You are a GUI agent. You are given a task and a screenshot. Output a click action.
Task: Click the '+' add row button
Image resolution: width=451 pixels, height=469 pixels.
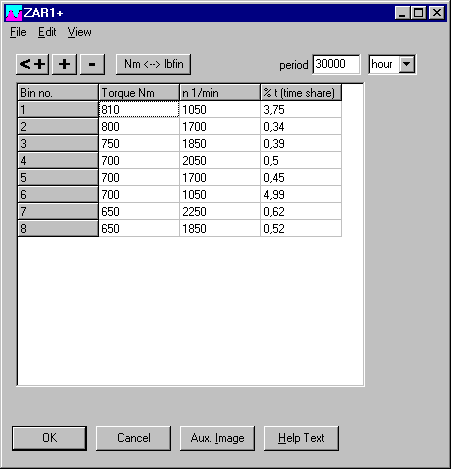pos(64,64)
